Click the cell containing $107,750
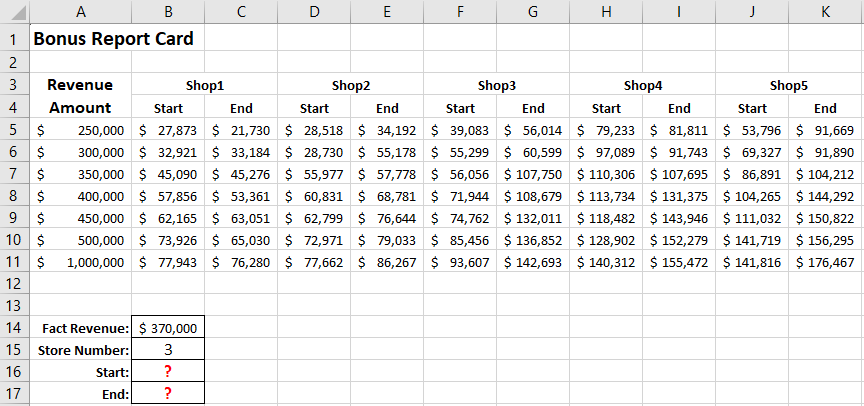Viewport: 864px width, 406px height. [x=533, y=174]
